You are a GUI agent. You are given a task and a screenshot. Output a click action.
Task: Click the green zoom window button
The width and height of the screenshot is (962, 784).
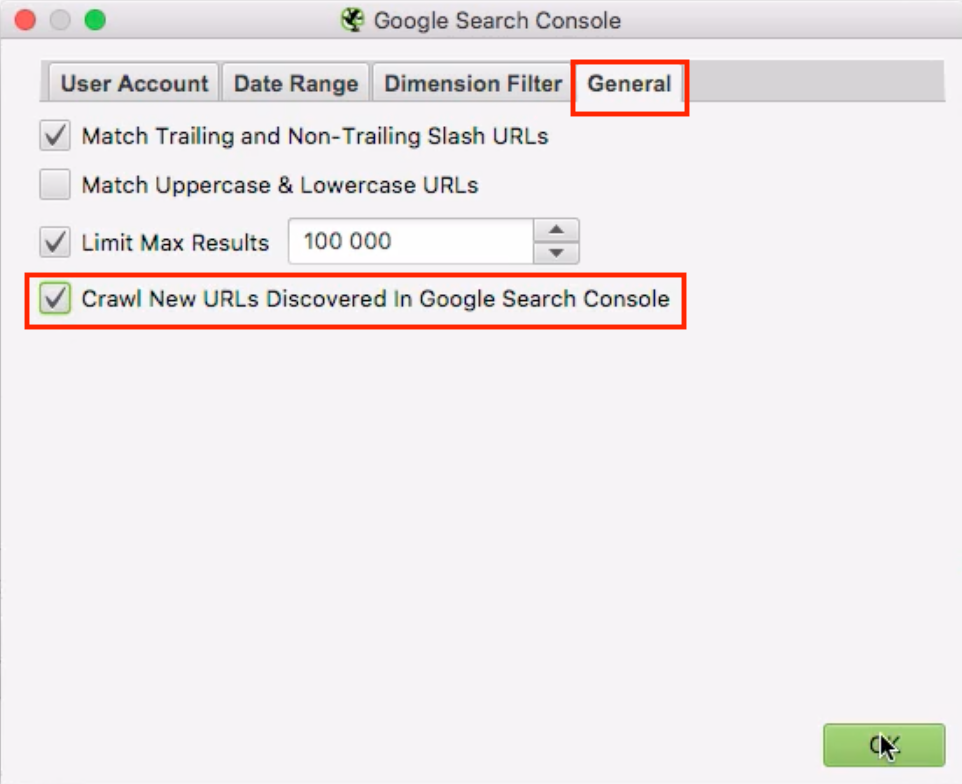point(95,20)
